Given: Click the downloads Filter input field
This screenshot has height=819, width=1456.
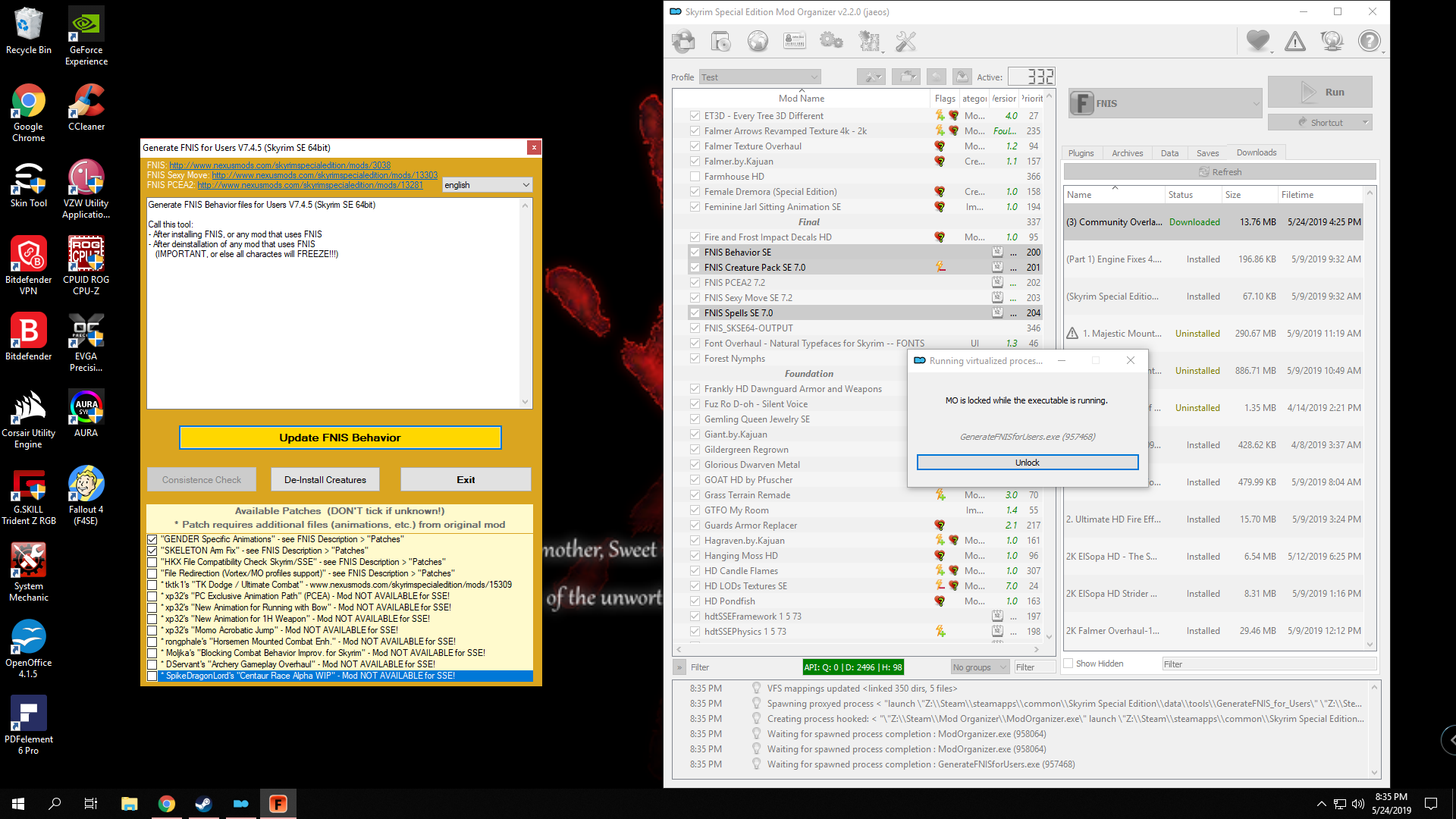Looking at the screenshot, I should 1269,664.
